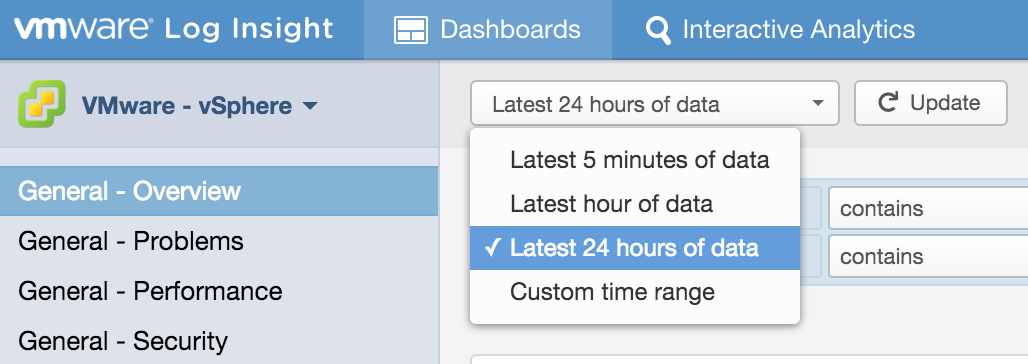1028x364 pixels.
Task: Open General - Performance dashboard
Action: 219,291
